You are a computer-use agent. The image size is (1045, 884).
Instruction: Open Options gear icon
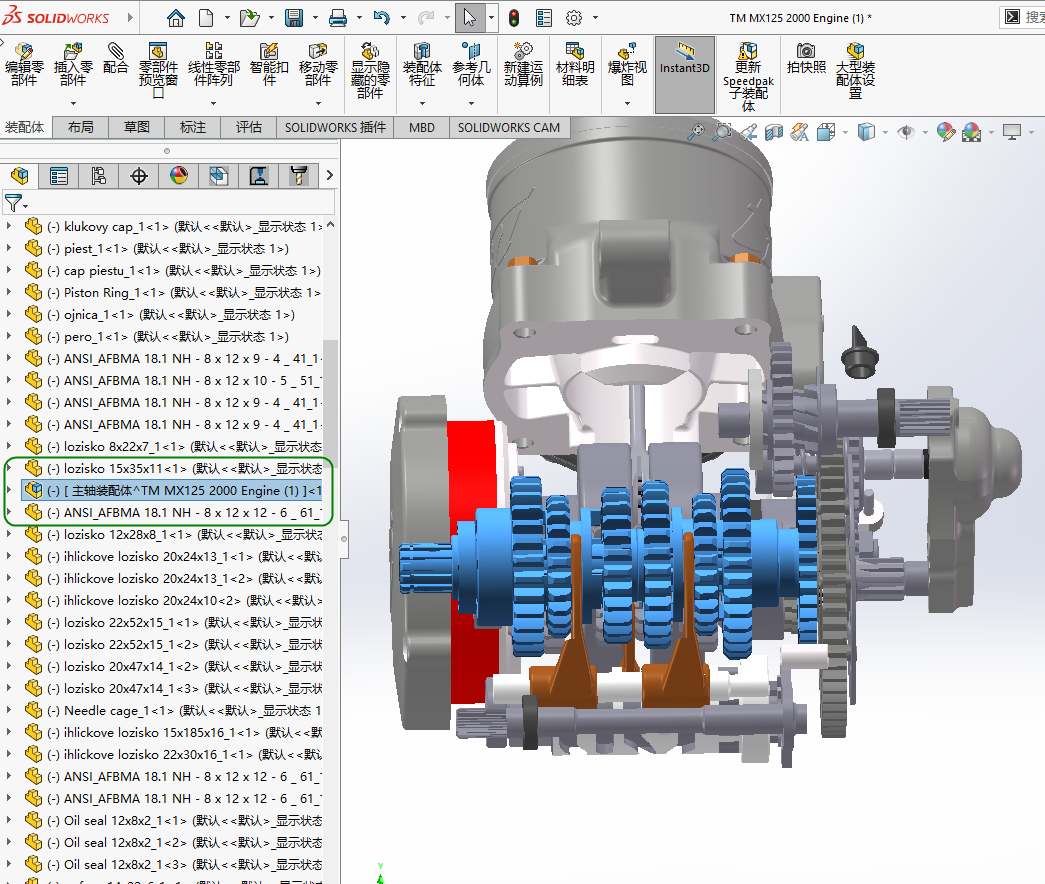[574, 18]
